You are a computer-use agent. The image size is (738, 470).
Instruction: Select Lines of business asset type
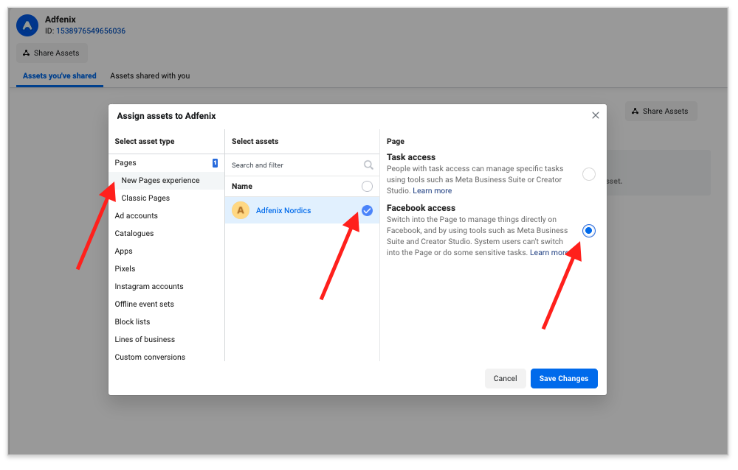[166, 340]
